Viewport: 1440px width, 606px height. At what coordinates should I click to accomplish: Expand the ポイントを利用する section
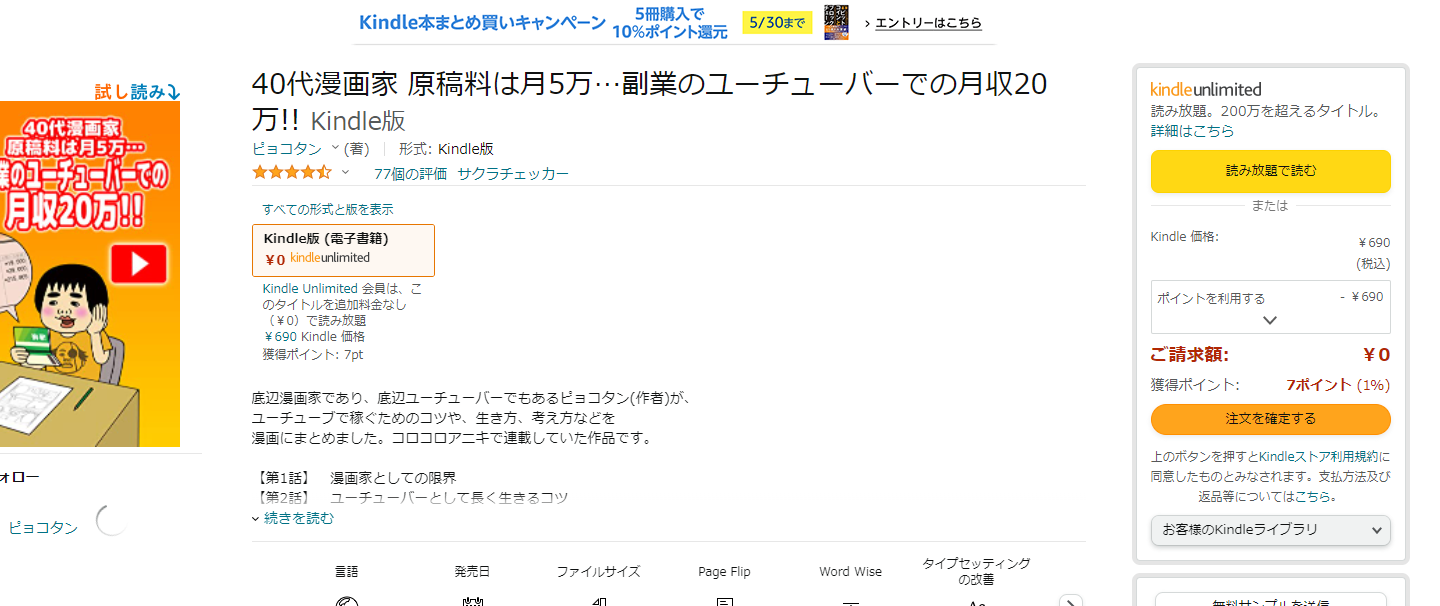pos(1271,307)
